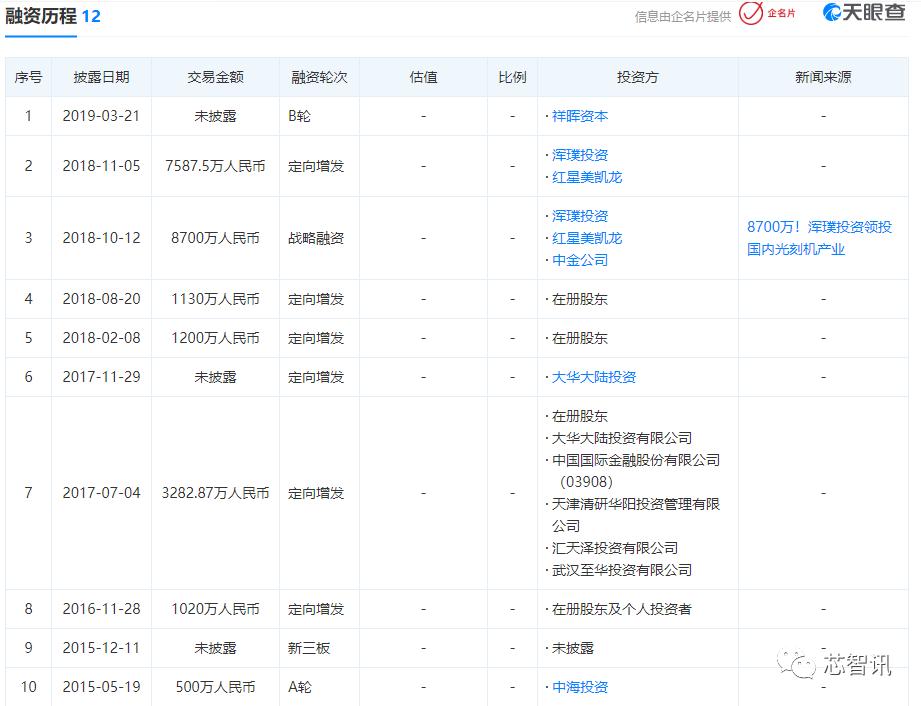Viewport: 921px width, 706px height.
Task: Open 中金公司 investor link
Action: [580, 260]
